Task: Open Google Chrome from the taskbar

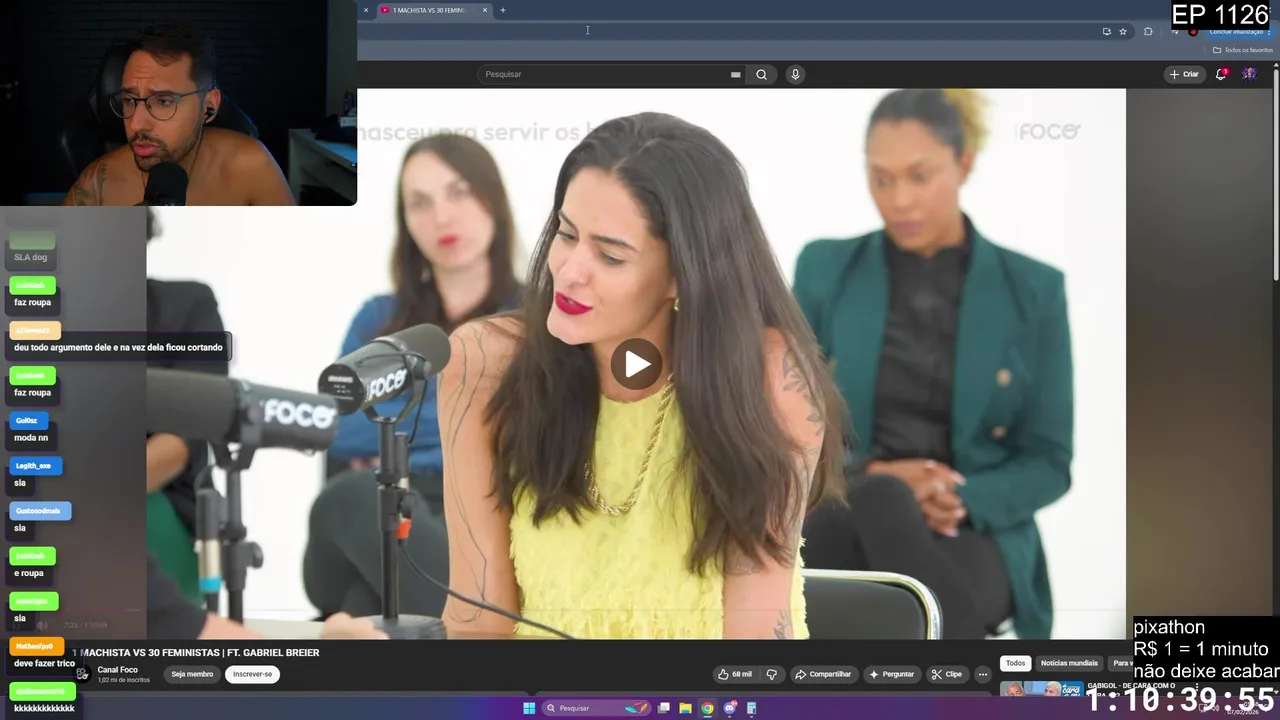Action: [x=707, y=708]
